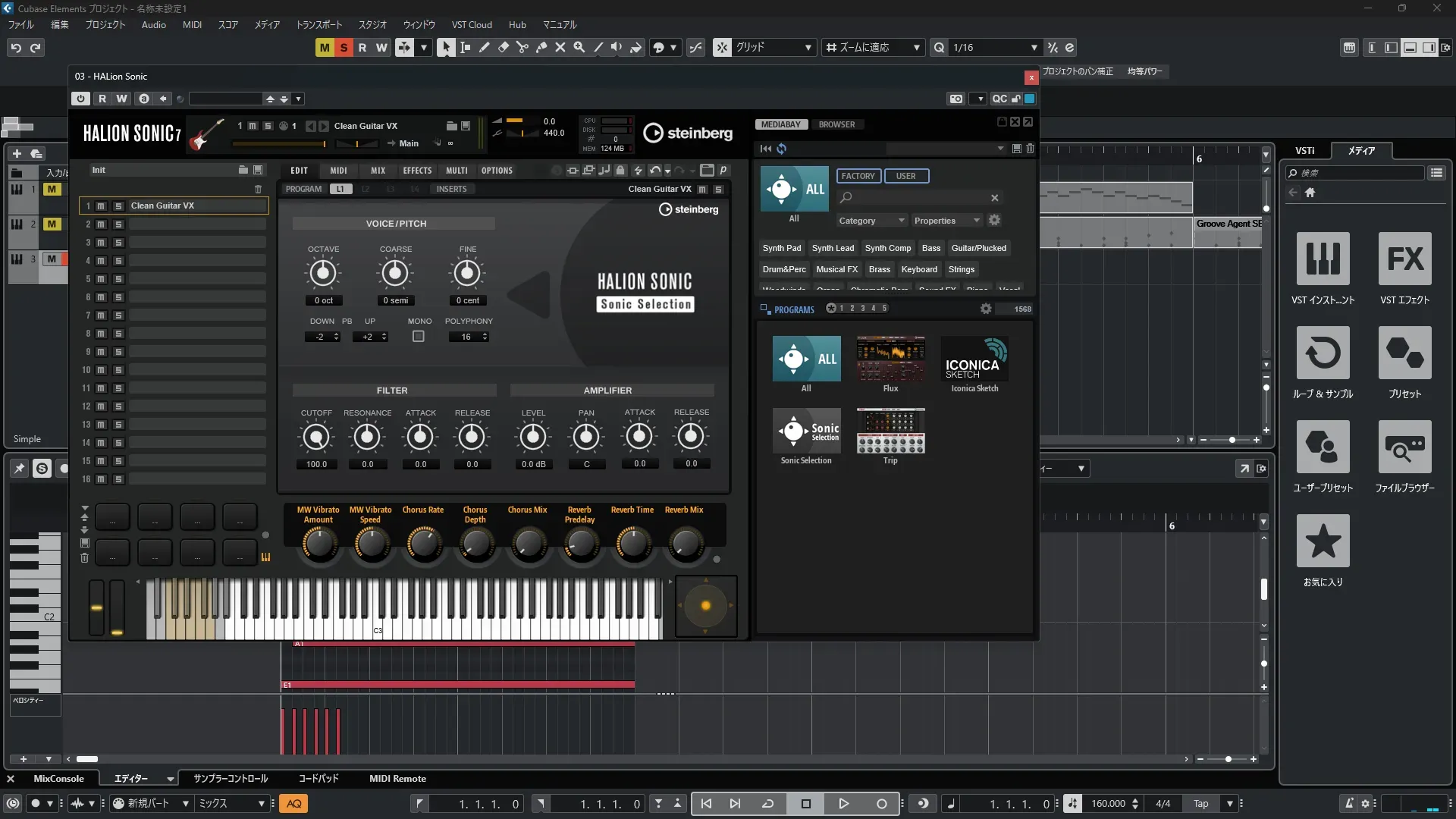Open the MIDI menu
The height and width of the screenshot is (819, 1456).
(192, 24)
